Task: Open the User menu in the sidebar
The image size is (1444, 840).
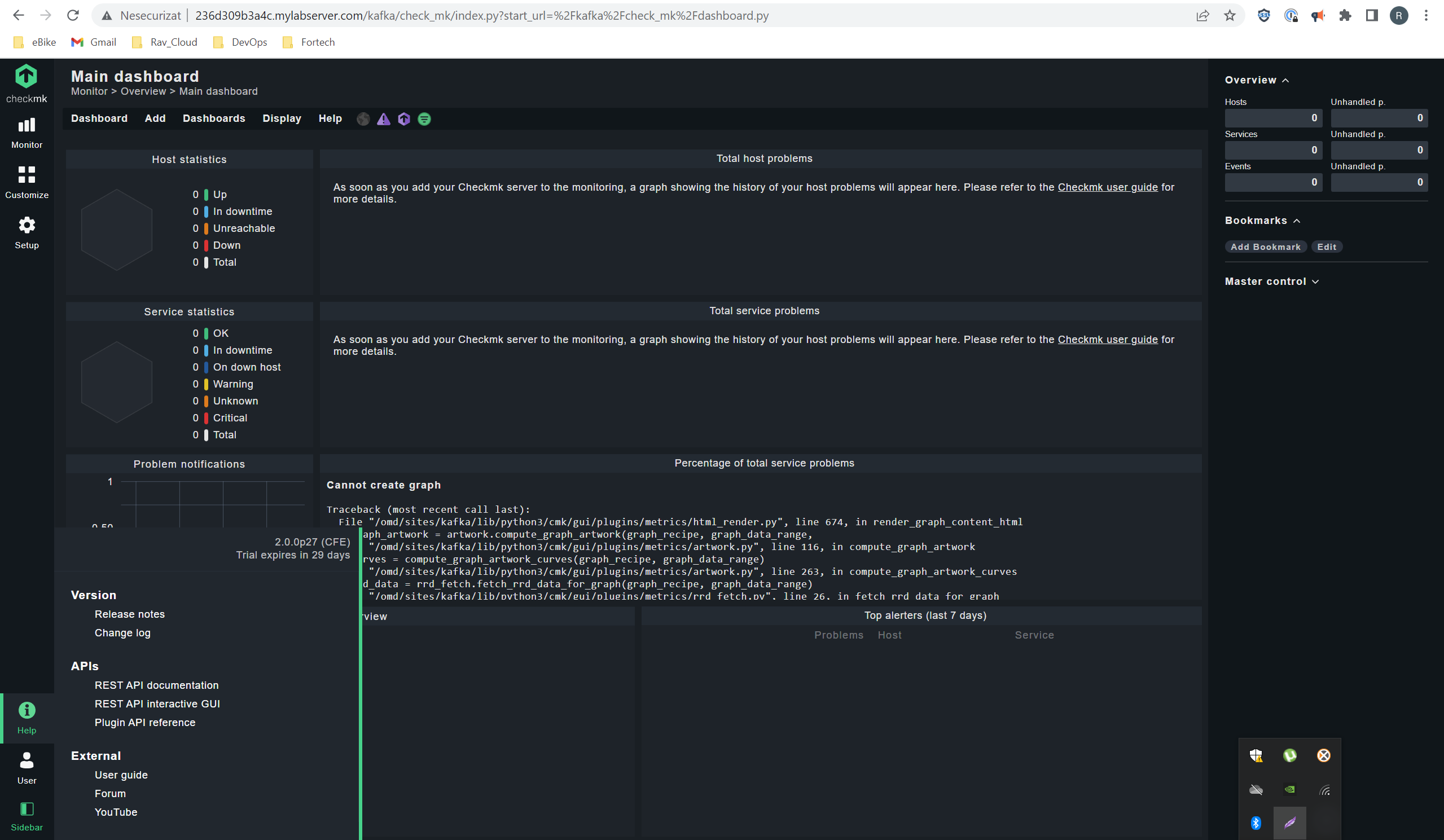Action: coord(27,767)
